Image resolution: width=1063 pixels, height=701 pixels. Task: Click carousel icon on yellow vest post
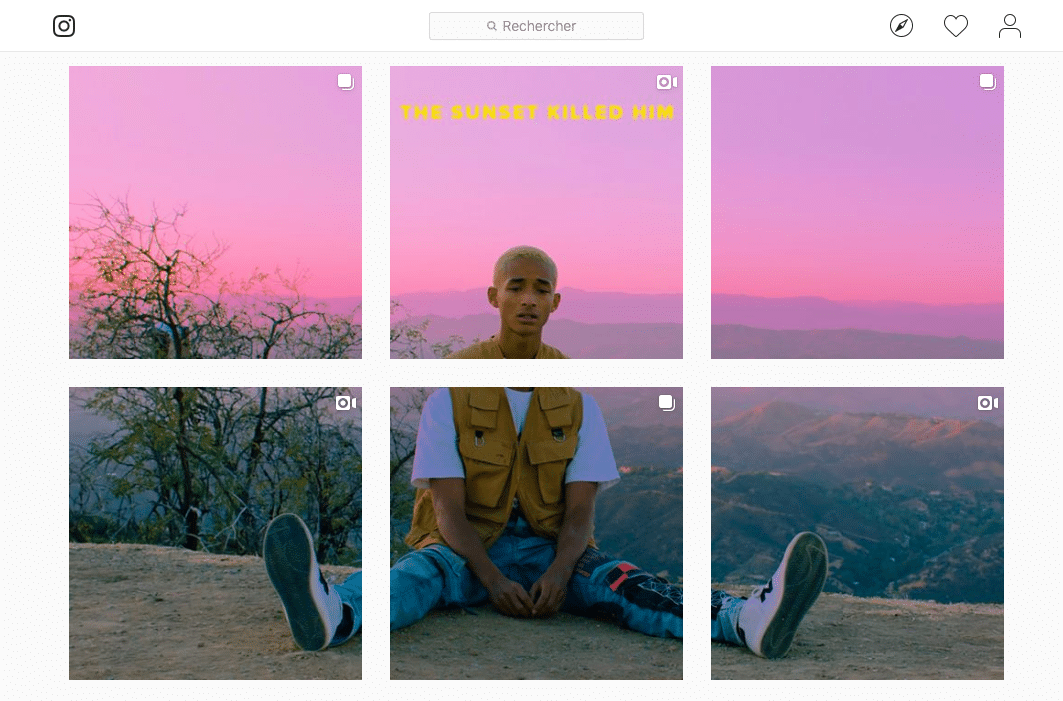click(x=667, y=403)
